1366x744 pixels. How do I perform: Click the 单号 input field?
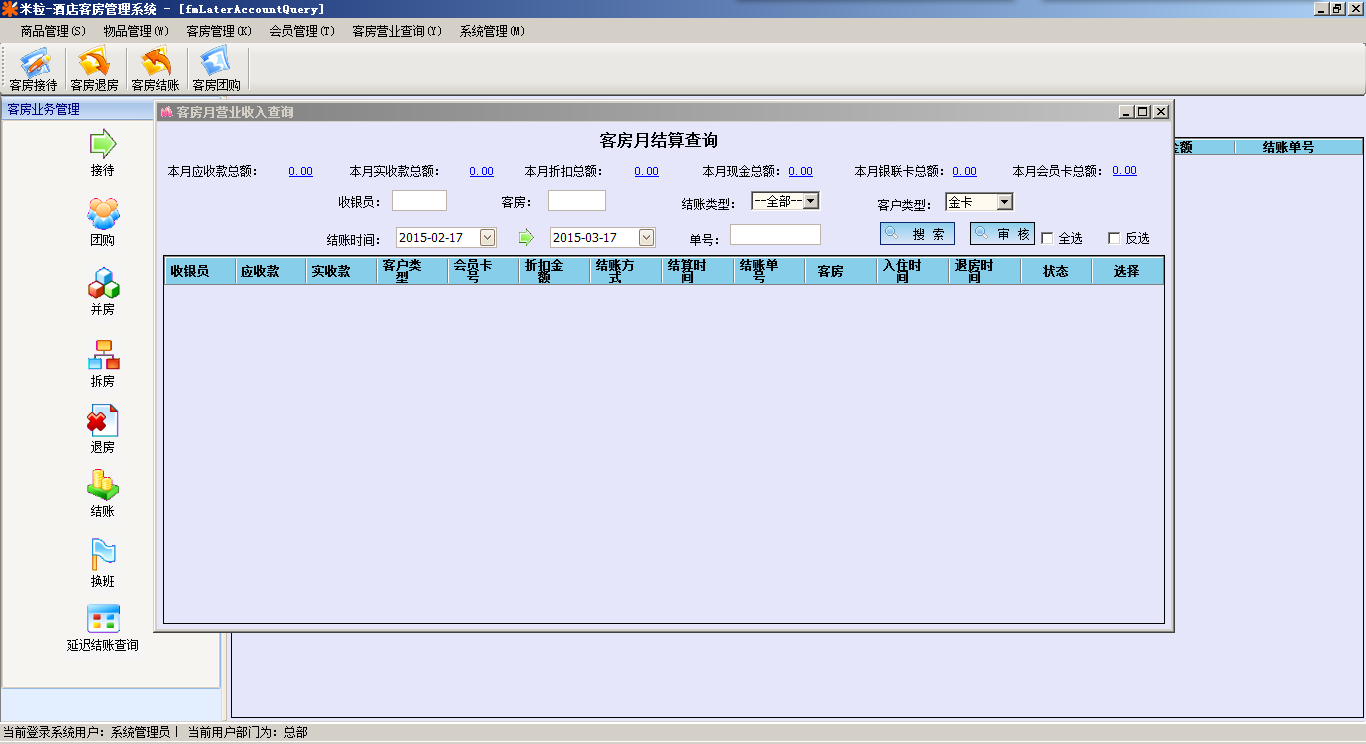pyautogui.click(x=775, y=235)
